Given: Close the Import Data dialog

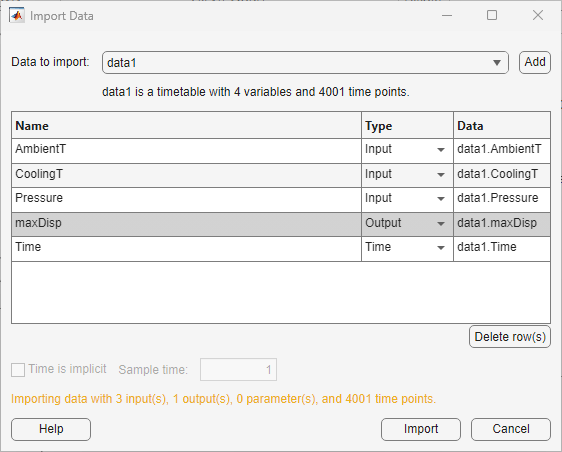Looking at the screenshot, I should click(538, 15).
